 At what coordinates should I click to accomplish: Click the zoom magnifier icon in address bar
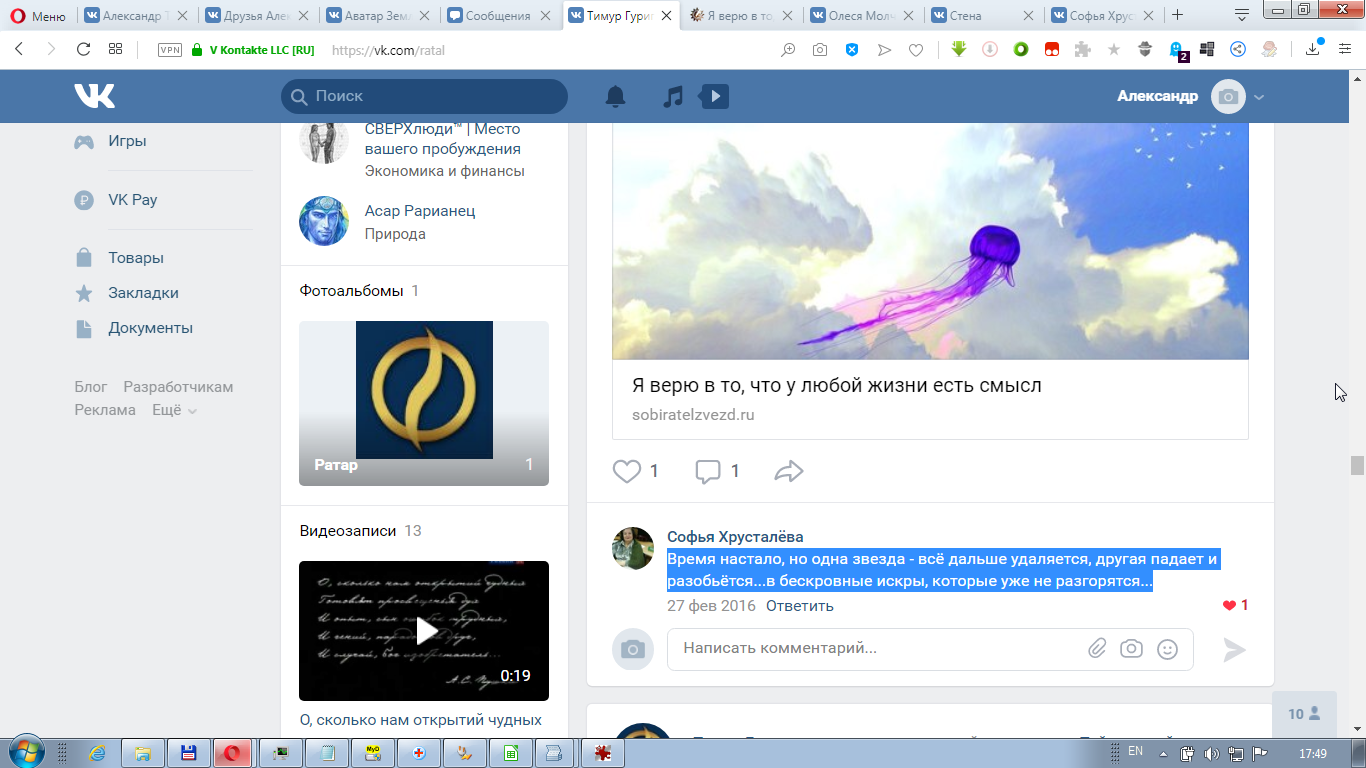click(x=789, y=50)
